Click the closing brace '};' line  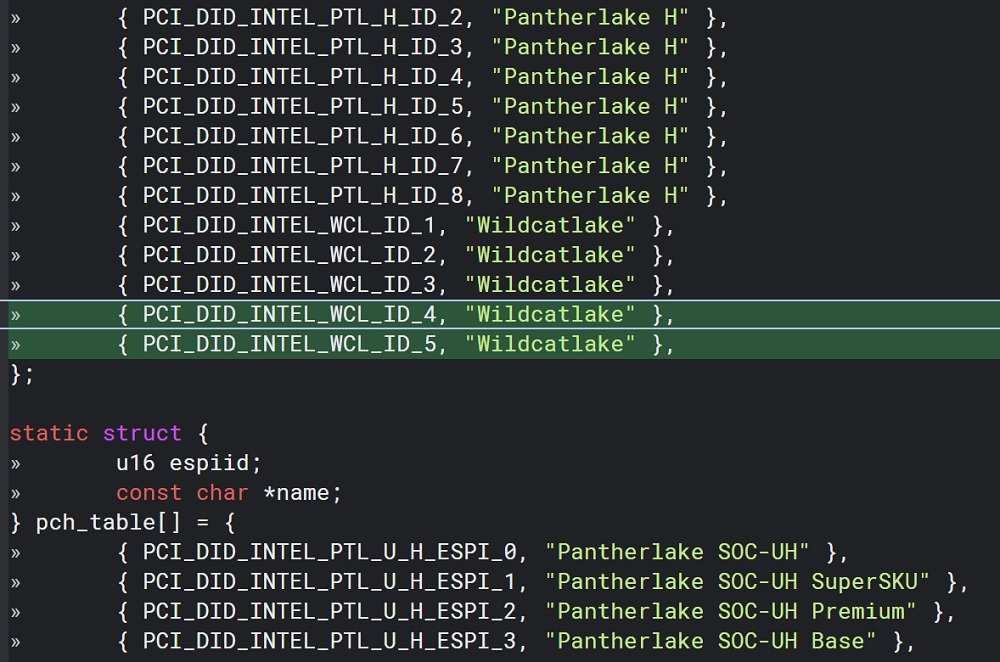(22, 374)
